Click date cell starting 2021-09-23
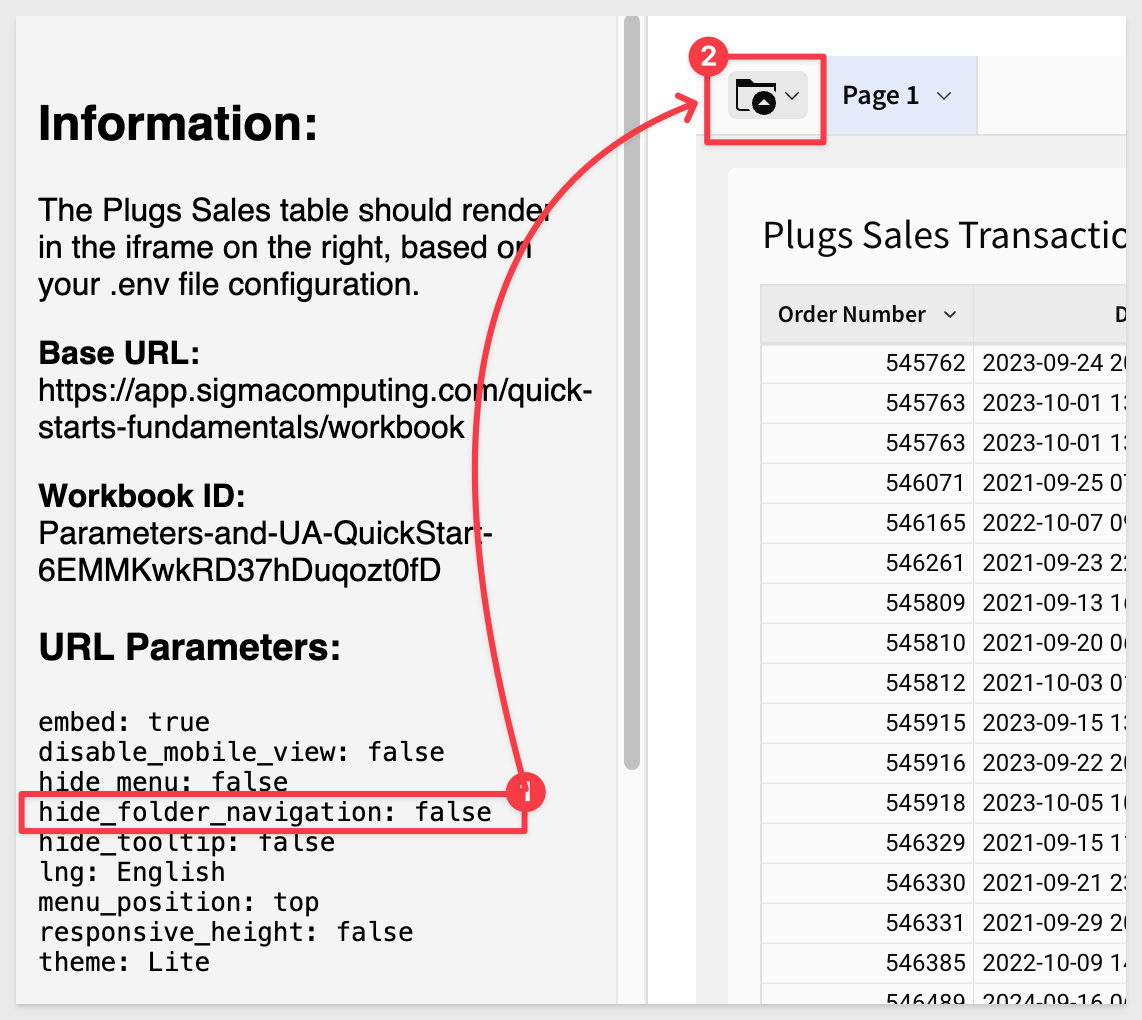1142x1020 pixels. tap(1051, 563)
